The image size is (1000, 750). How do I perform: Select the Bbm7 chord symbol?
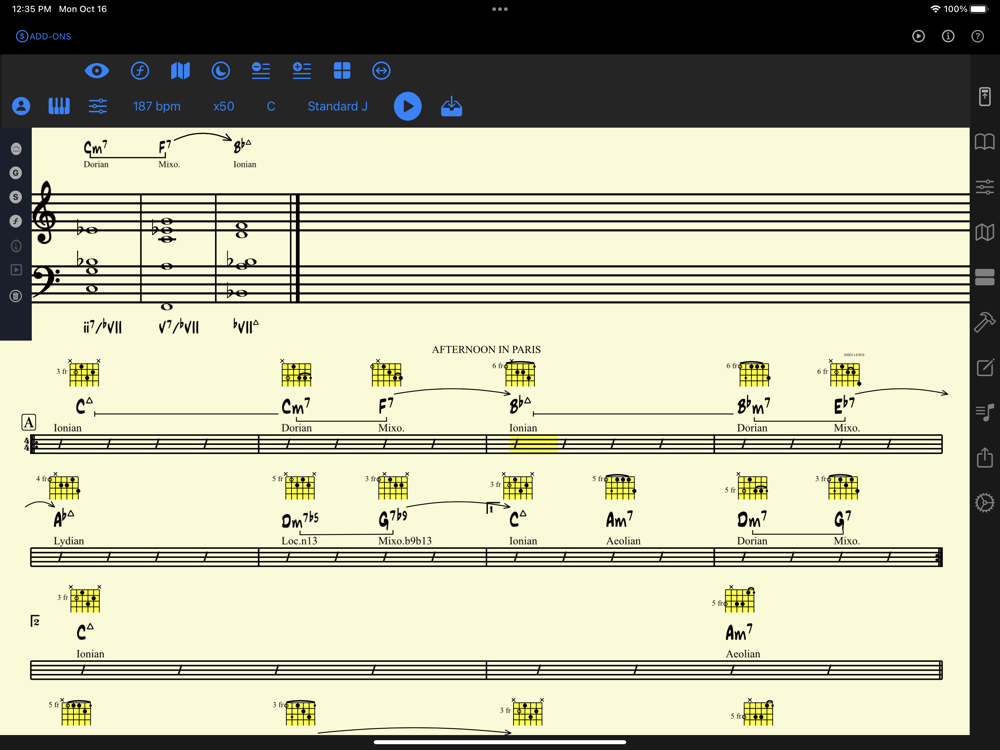pyautogui.click(x=753, y=405)
